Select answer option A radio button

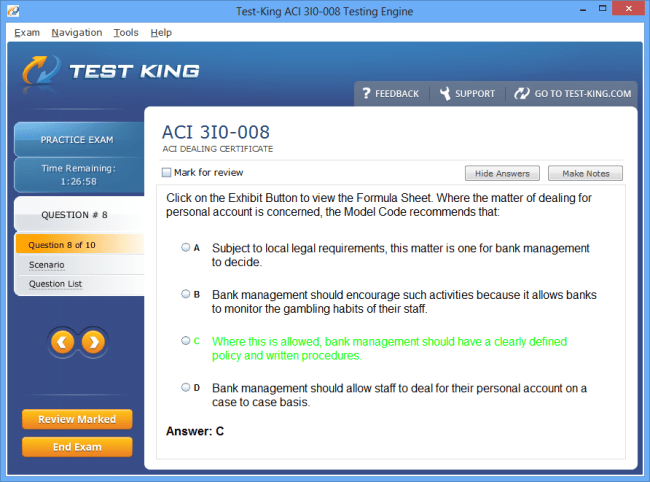[186, 247]
